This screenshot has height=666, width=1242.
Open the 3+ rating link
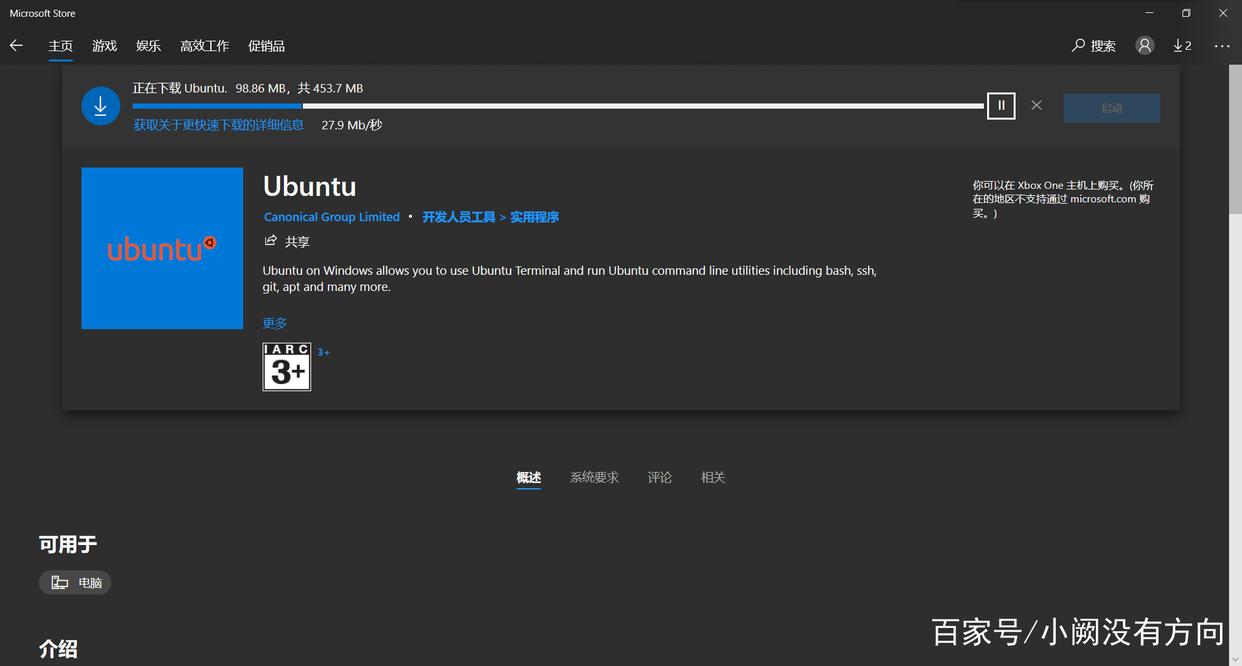(x=324, y=352)
